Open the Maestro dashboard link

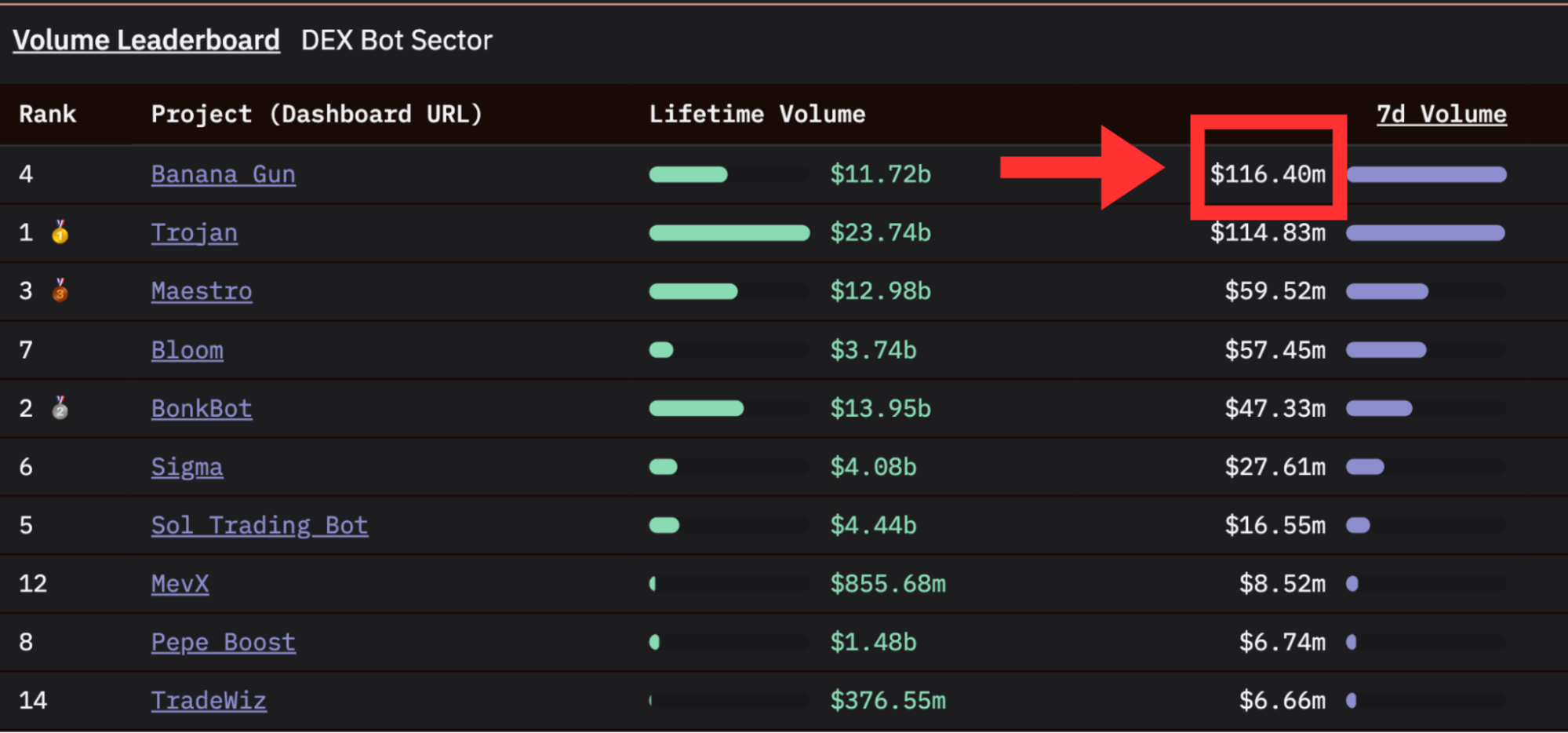(202, 290)
